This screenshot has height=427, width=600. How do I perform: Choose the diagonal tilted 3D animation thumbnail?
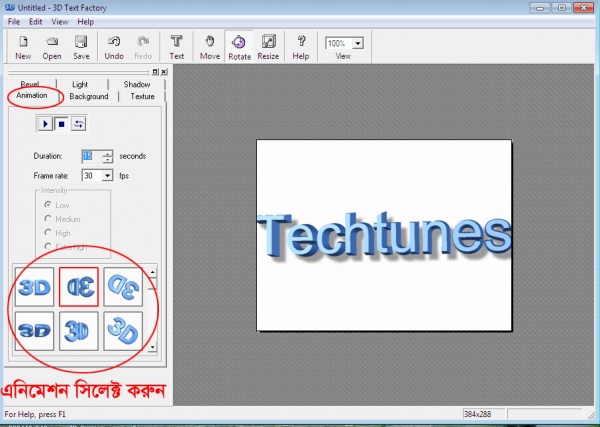(x=123, y=331)
